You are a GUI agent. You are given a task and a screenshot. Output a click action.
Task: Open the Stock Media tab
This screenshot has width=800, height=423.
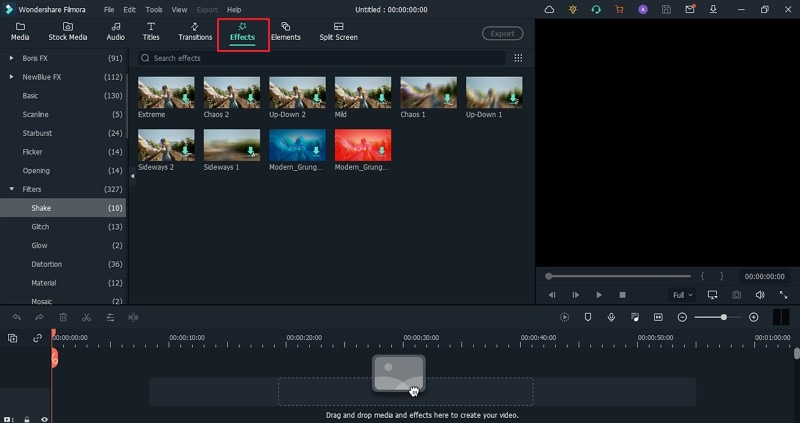click(68, 32)
